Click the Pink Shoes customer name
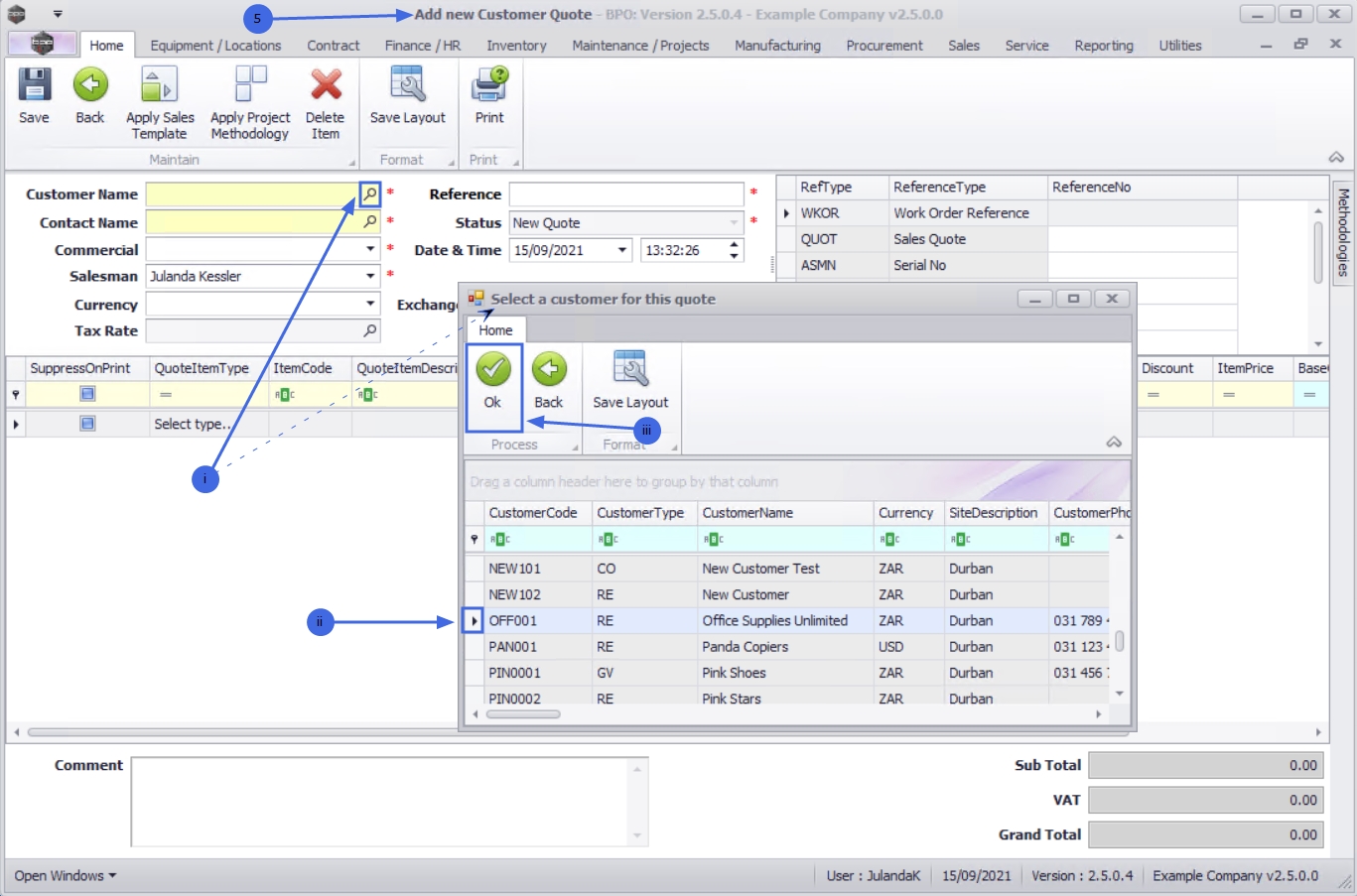The image size is (1357, 896). [734, 672]
